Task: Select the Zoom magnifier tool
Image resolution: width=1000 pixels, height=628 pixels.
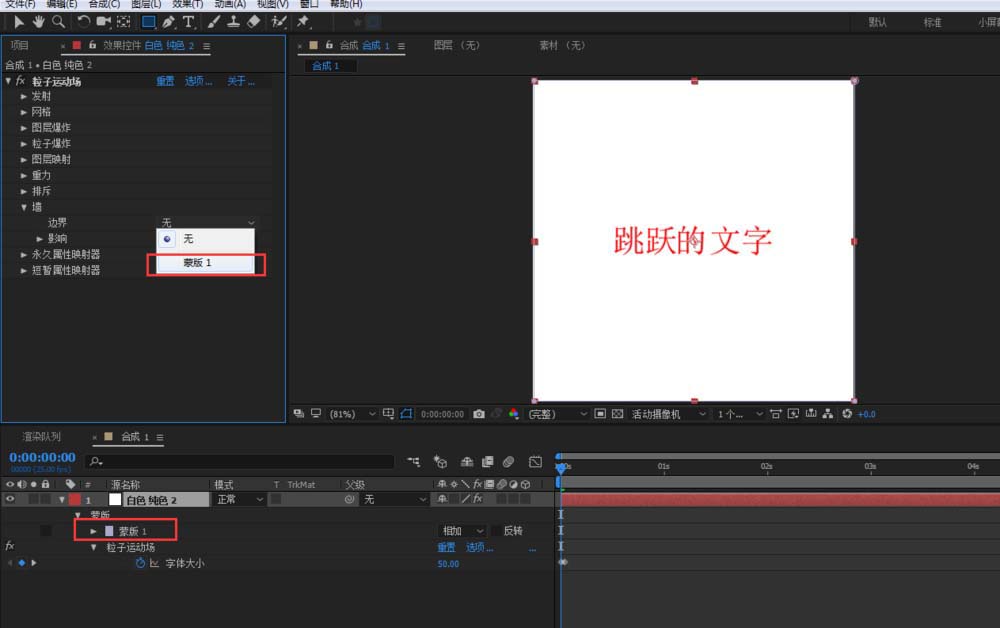Action: coord(58,22)
